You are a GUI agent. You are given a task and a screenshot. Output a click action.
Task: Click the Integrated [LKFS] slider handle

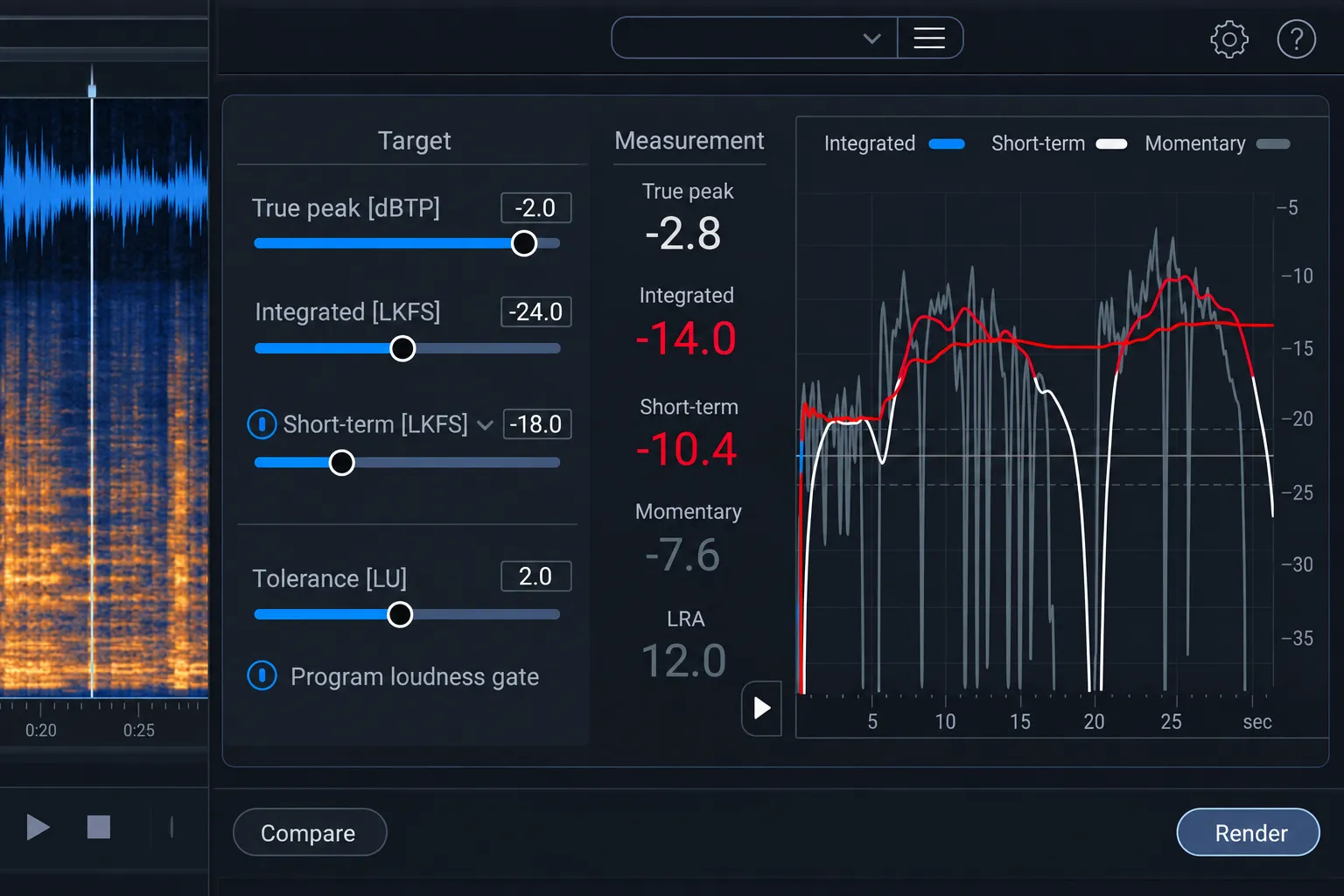[402, 348]
